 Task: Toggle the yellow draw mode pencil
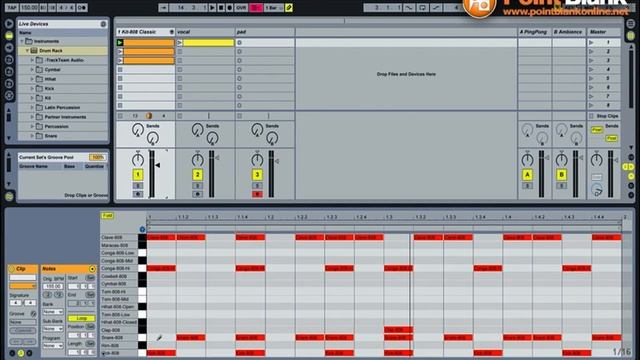pos(289,7)
